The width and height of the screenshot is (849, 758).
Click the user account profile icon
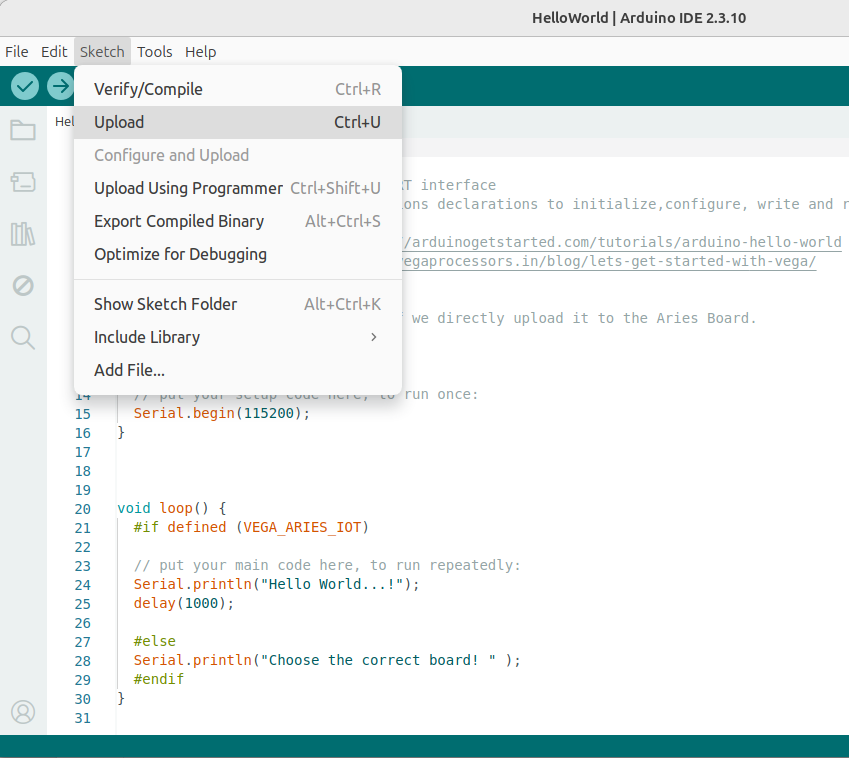(x=23, y=712)
